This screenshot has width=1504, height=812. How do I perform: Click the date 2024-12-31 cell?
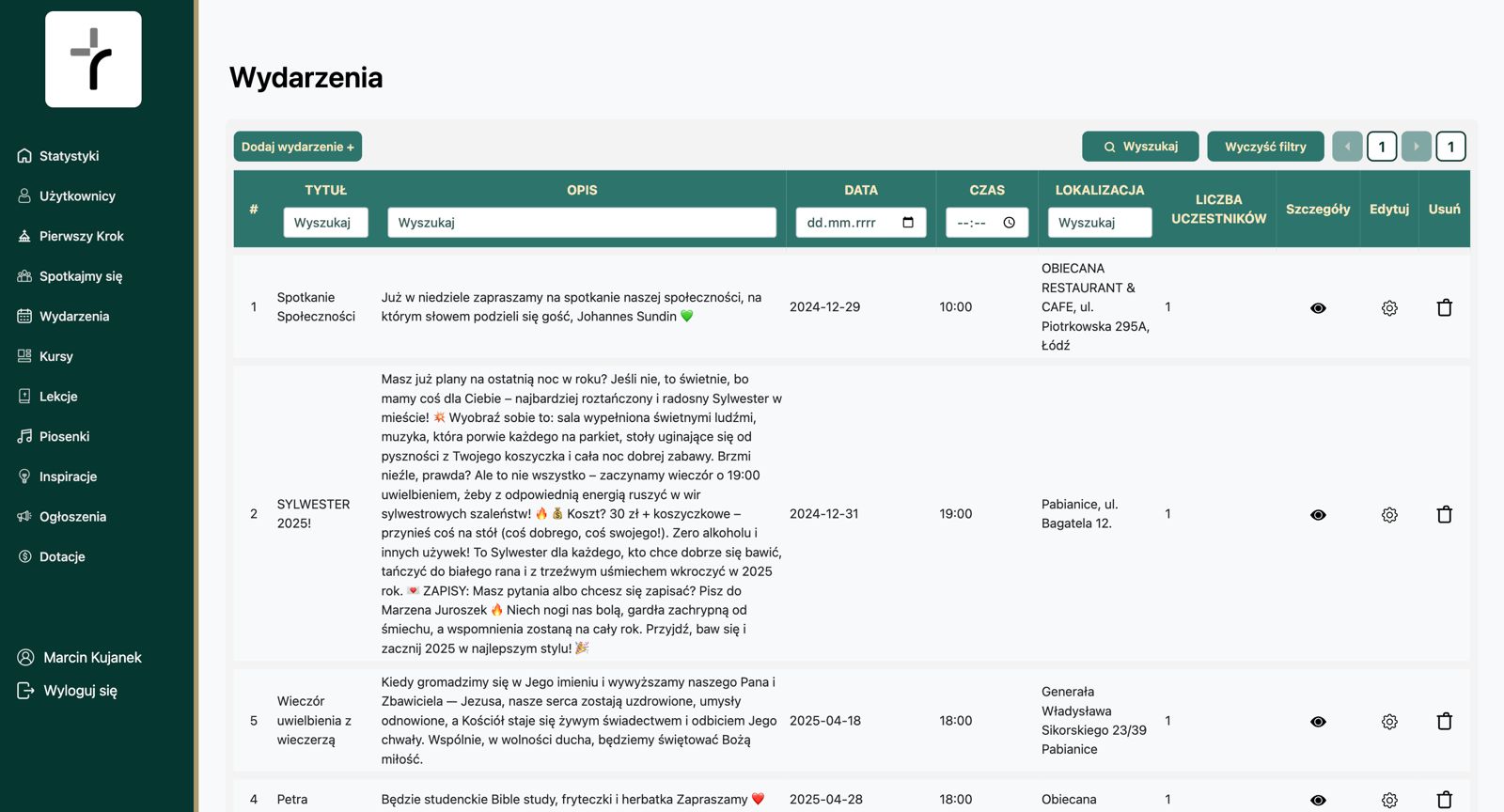click(823, 513)
